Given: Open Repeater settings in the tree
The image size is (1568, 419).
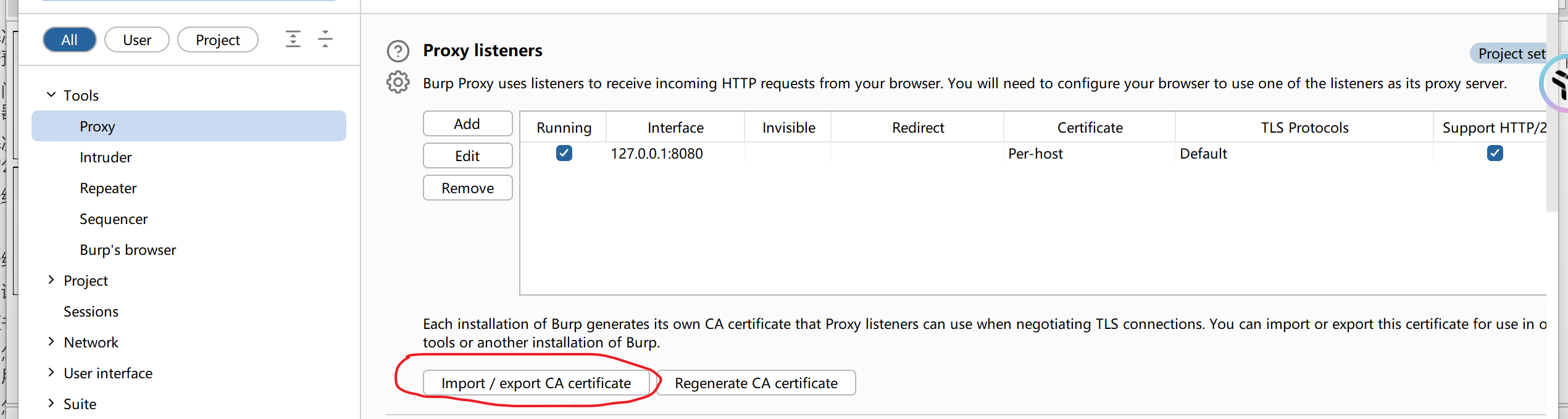Looking at the screenshot, I should tap(108, 188).
